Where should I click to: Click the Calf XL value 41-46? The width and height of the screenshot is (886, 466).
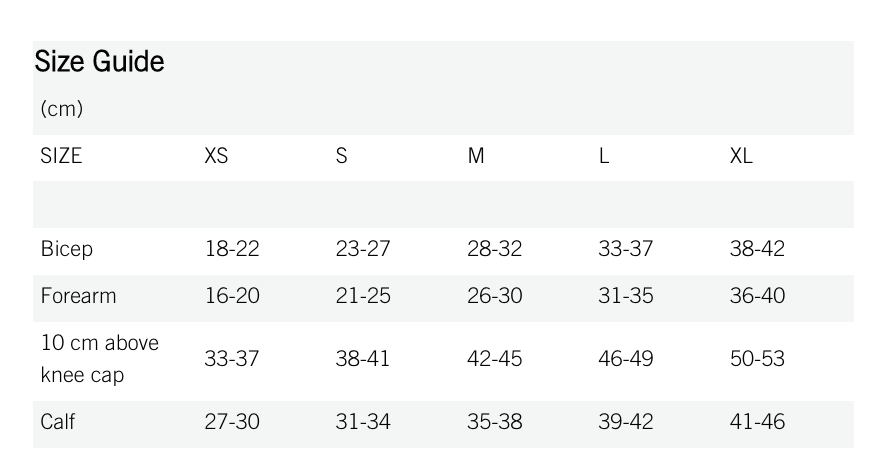click(x=757, y=422)
